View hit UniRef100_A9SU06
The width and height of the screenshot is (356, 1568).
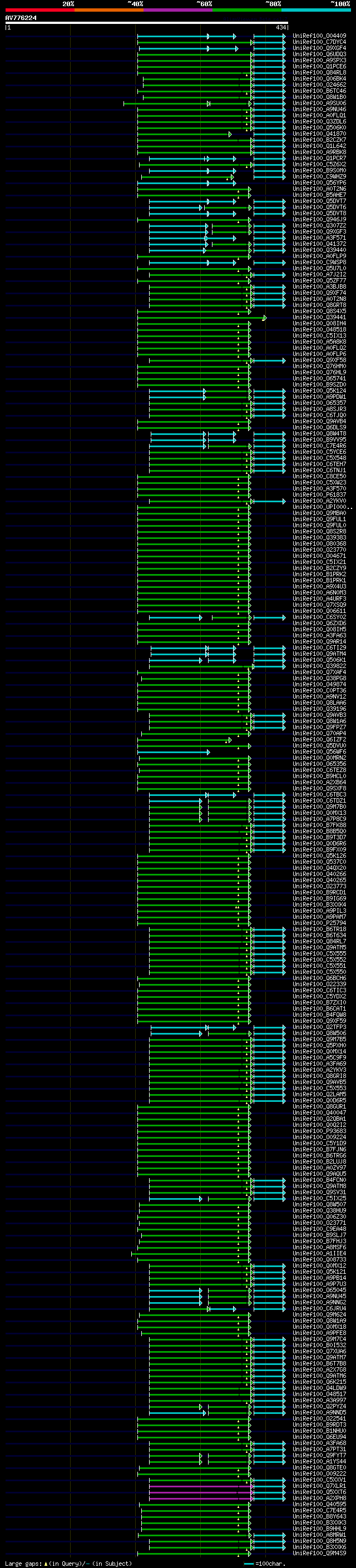319,103
